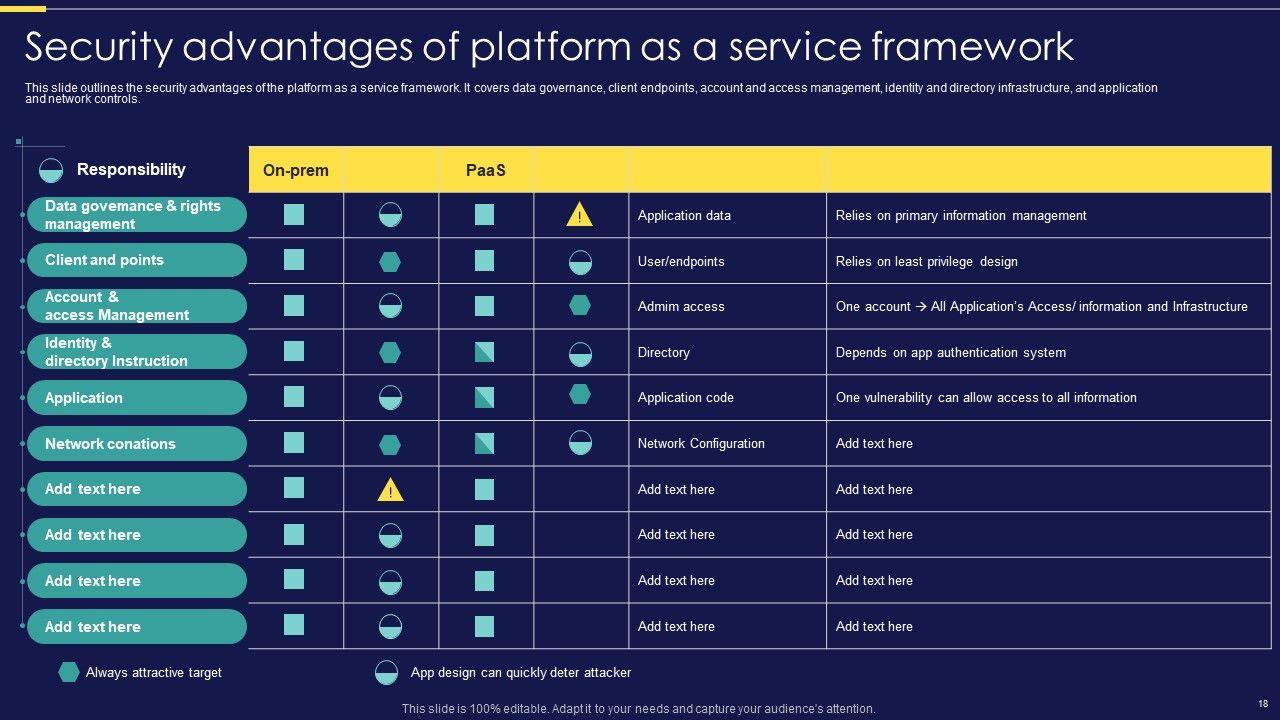Click the hexagon icon beside Always attractive target
Image resolution: width=1280 pixels, height=720 pixels.
(x=69, y=672)
